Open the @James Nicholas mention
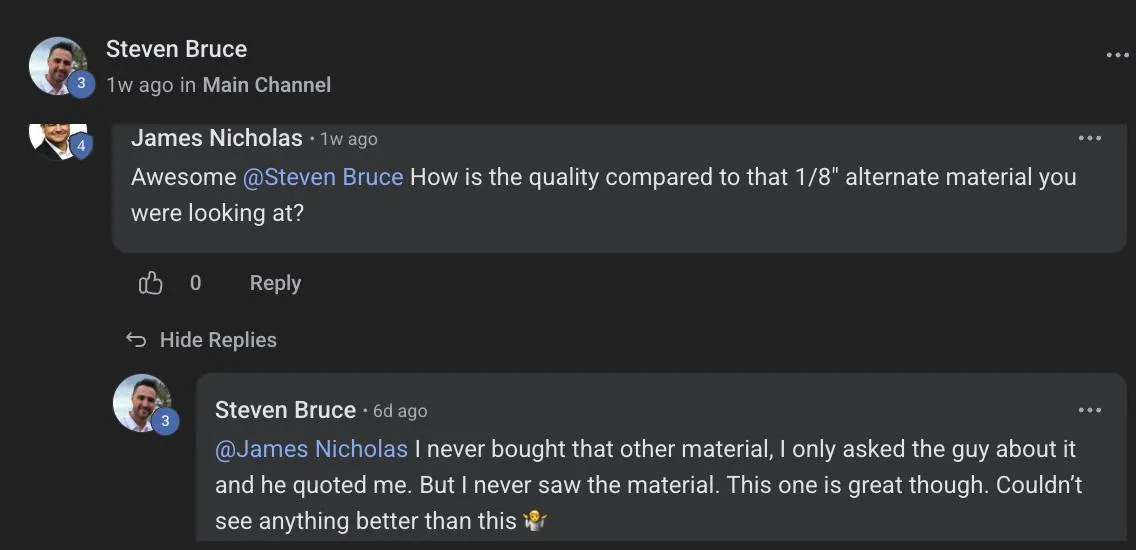The width and height of the screenshot is (1136, 550). (312, 449)
